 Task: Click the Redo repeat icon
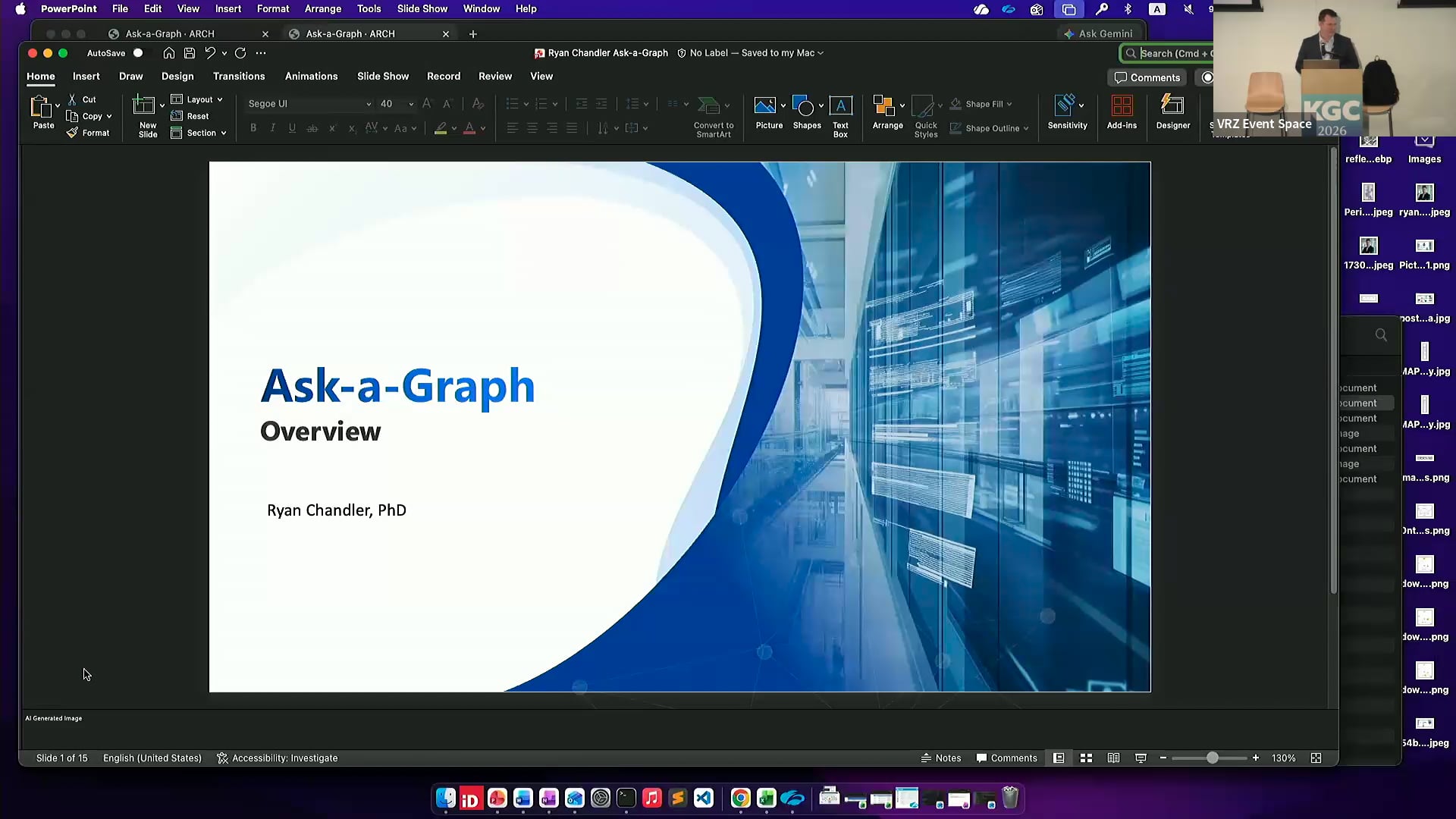click(x=240, y=53)
